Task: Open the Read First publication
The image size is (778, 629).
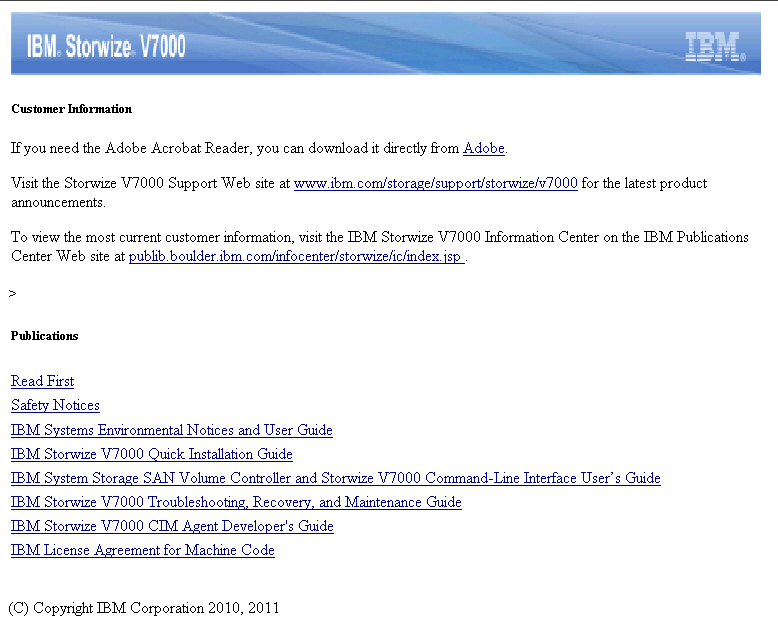Action: [x=43, y=381]
